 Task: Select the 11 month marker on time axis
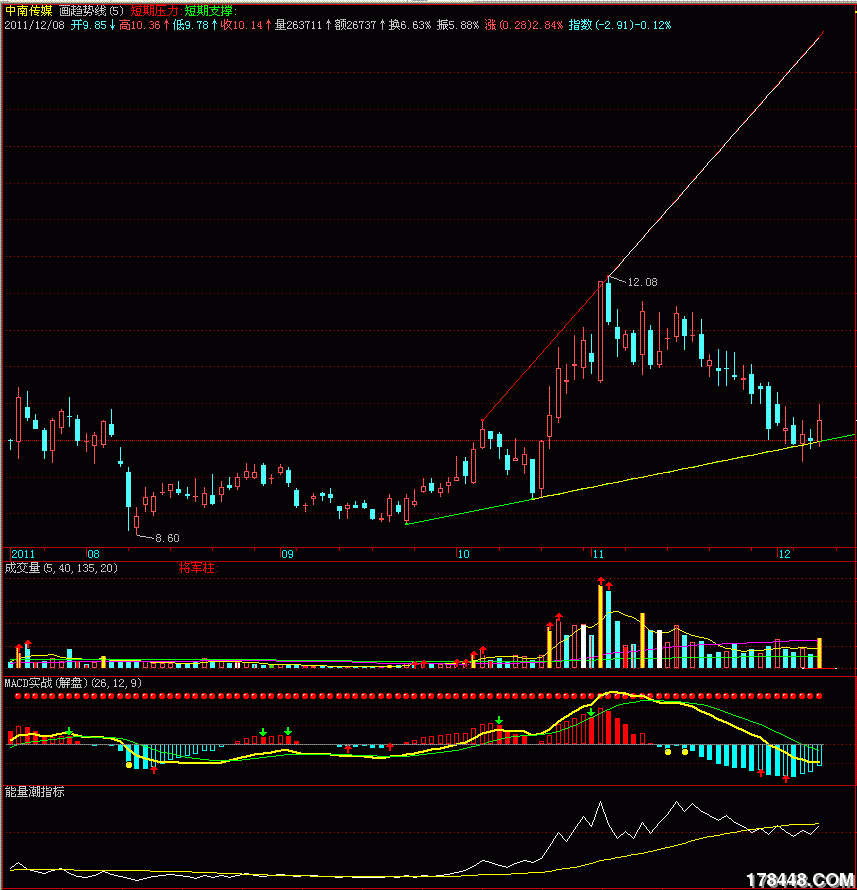pos(598,554)
